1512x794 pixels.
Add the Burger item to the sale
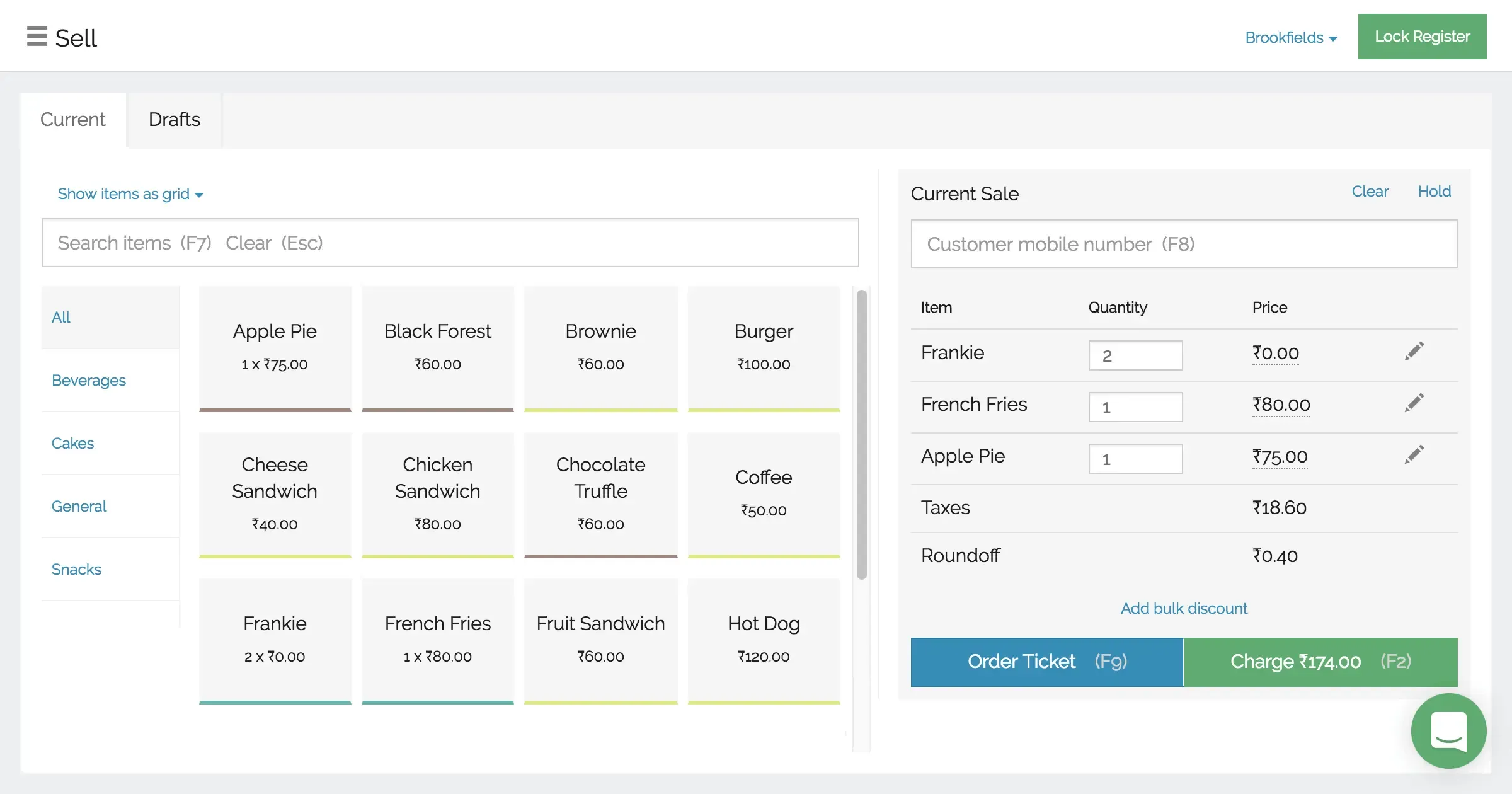point(764,347)
